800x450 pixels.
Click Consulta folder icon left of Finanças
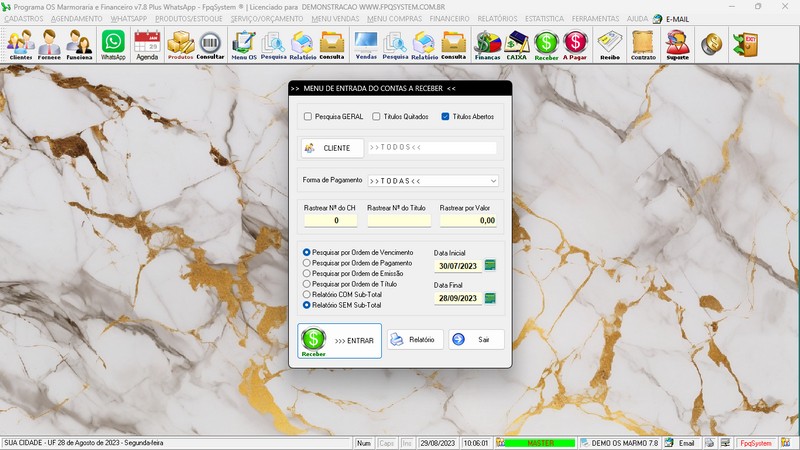(x=454, y=45)
